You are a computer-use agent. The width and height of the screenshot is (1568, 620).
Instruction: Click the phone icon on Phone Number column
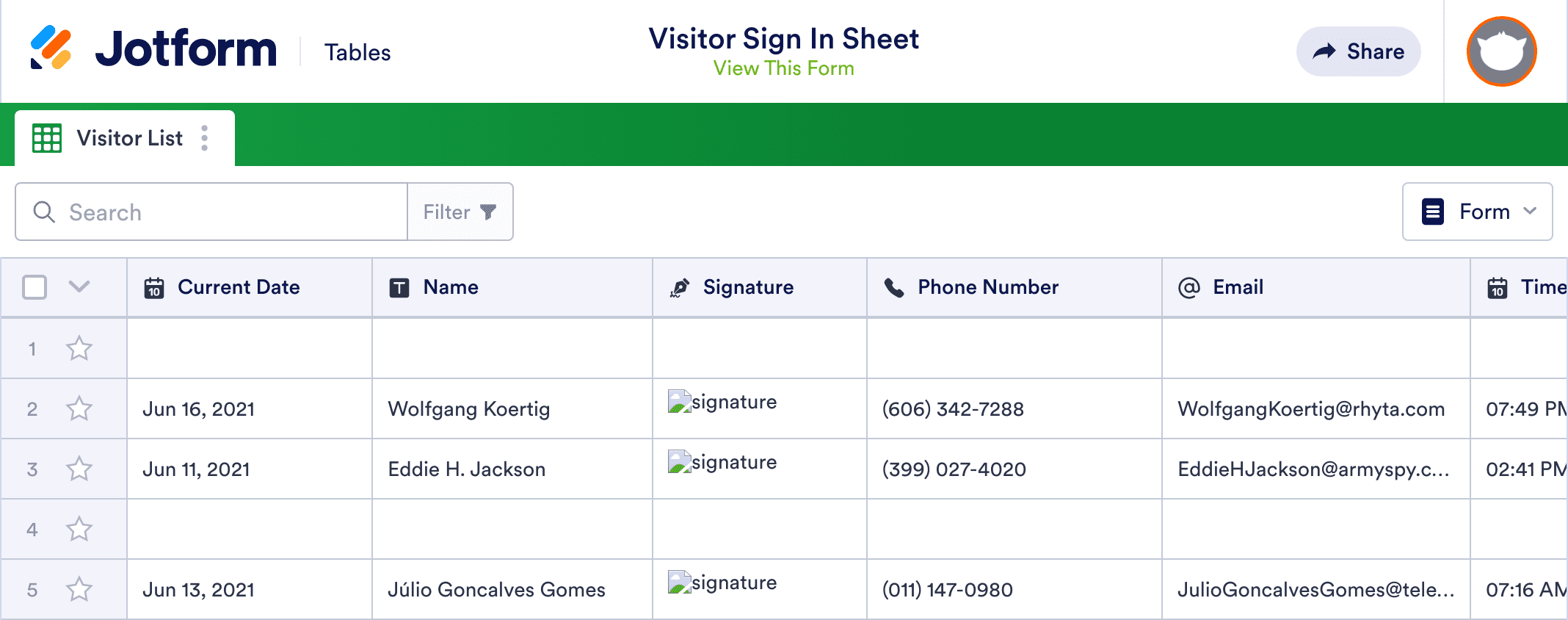[x=894, y=287]
